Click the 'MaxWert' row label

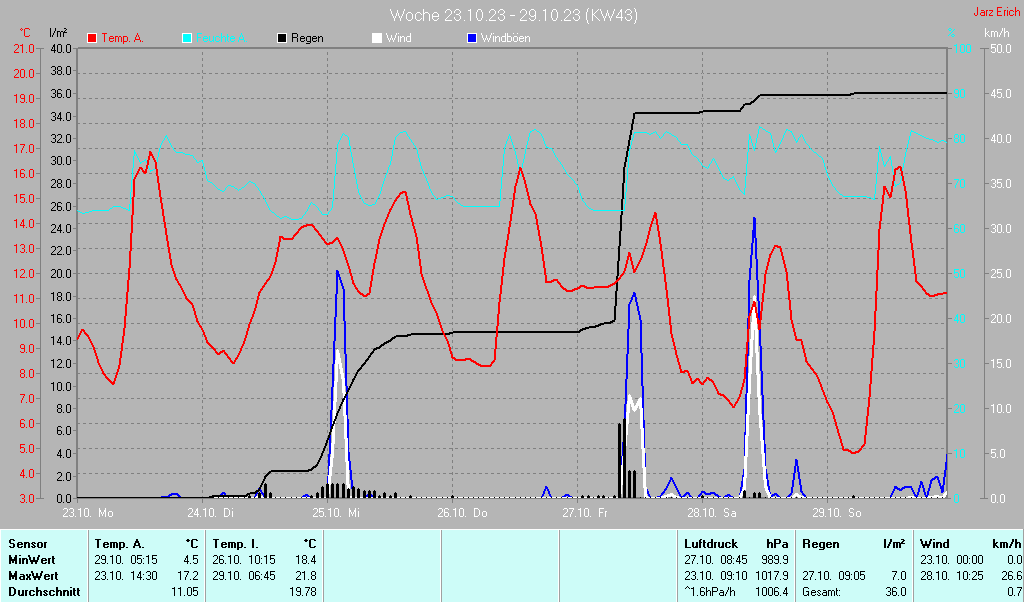(x=33, y=577)
